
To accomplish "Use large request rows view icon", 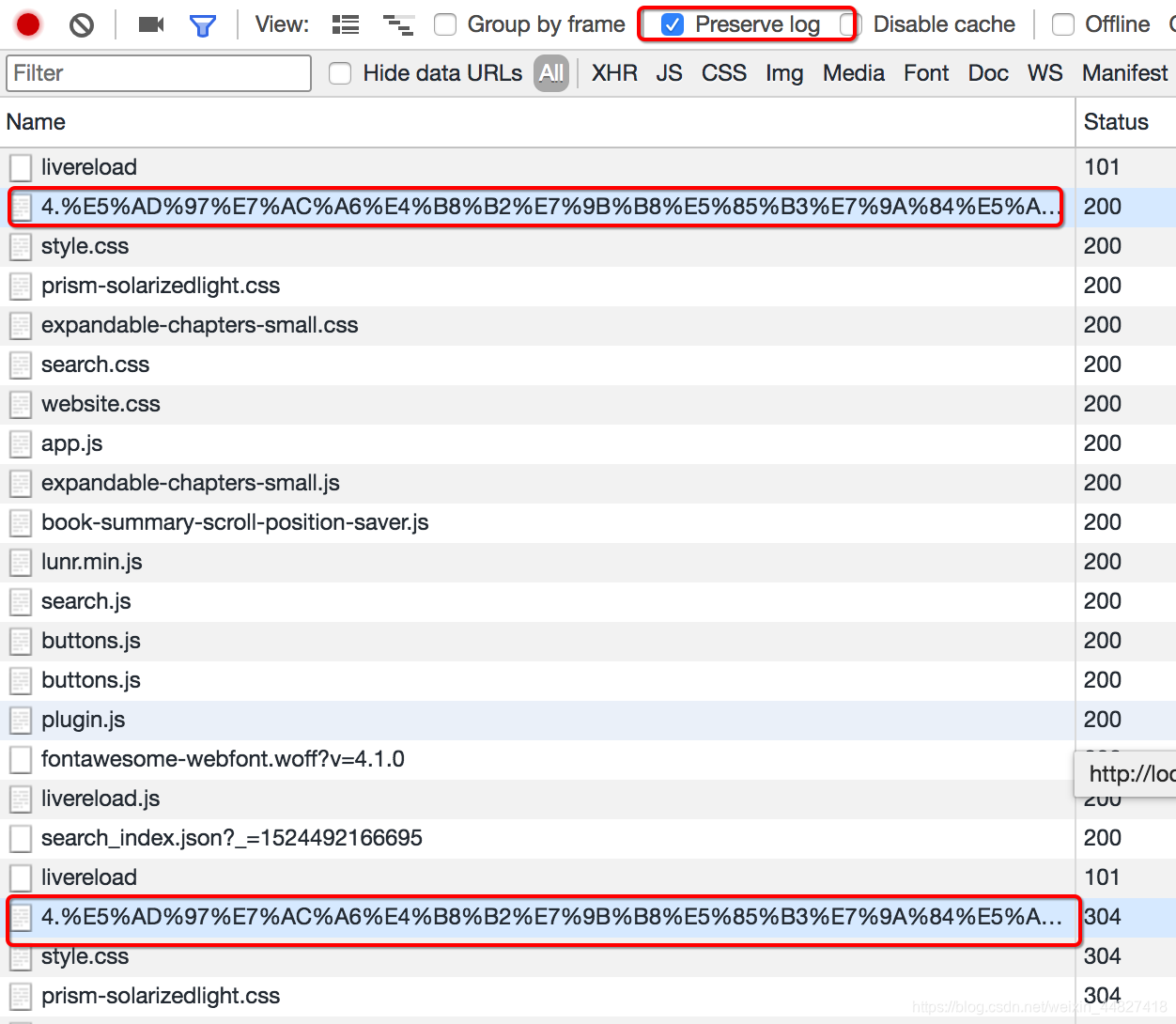I will [346, 24].
